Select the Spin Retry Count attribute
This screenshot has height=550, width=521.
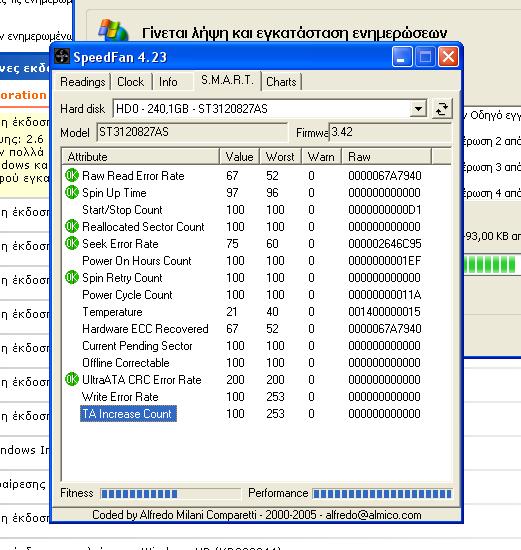click(122, 278)
